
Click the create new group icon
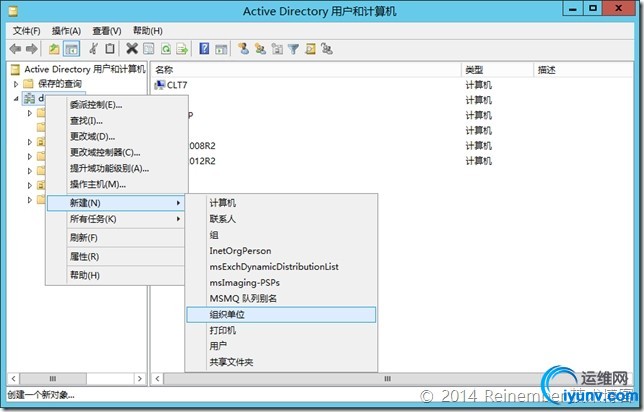(x=260, y=49)
